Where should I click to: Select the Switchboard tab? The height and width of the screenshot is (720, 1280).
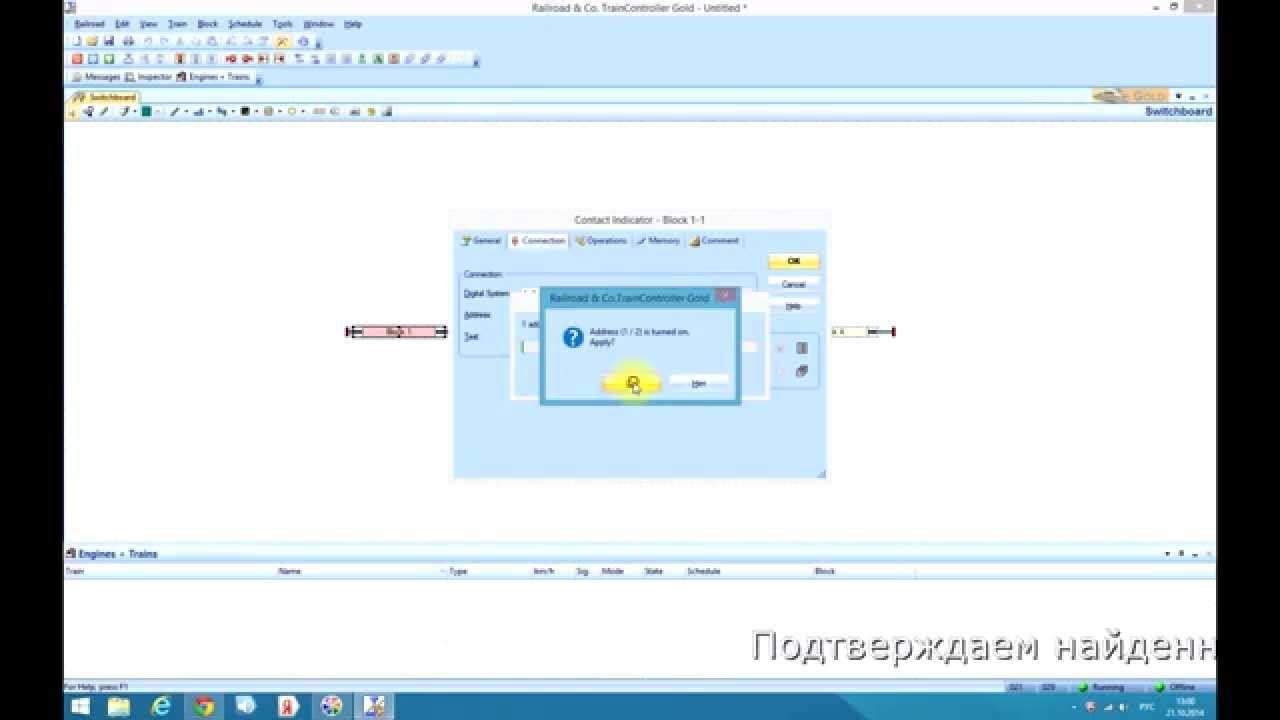105,97
